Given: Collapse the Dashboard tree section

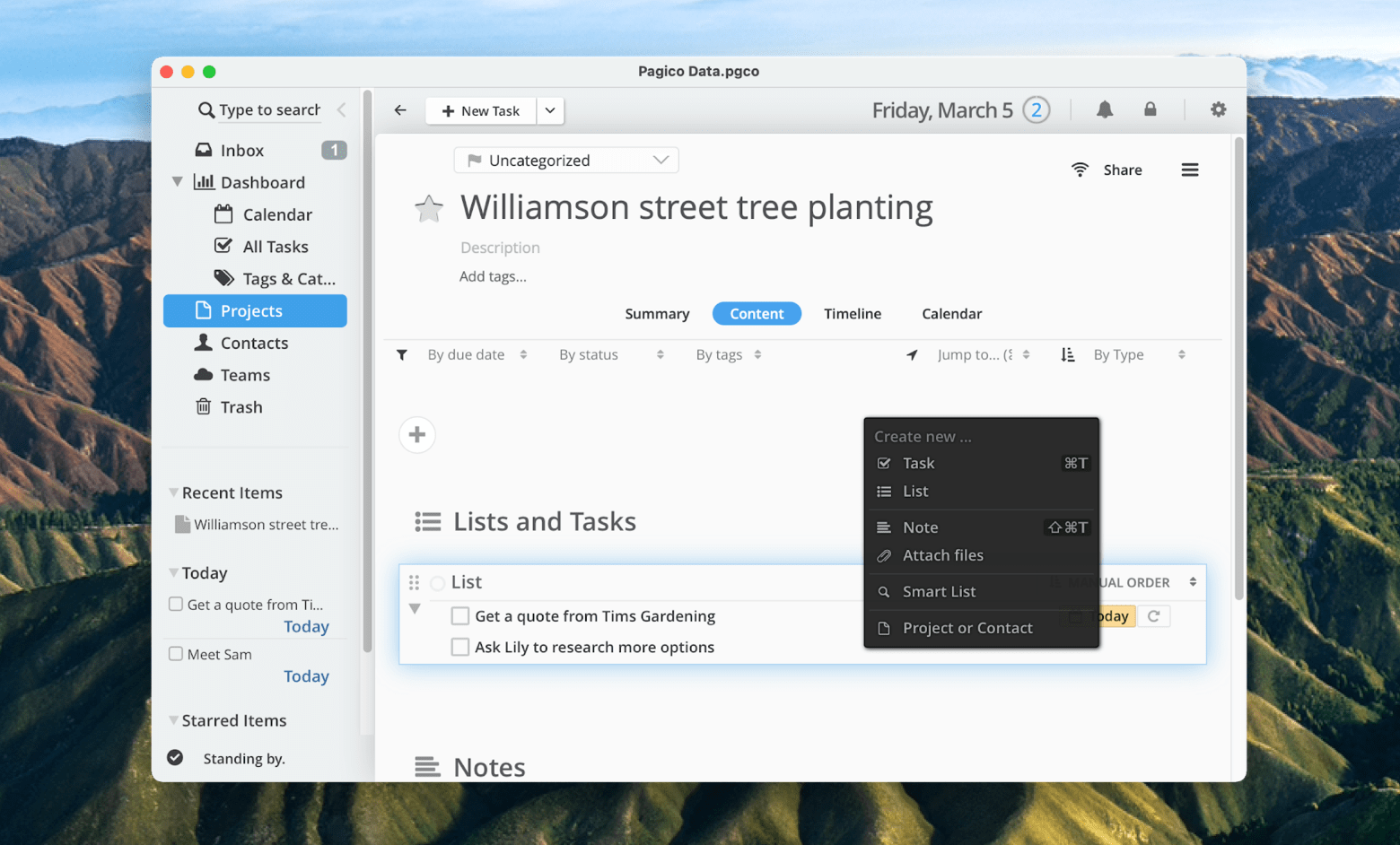Looking at the screenshot, I should click(178, 182).
